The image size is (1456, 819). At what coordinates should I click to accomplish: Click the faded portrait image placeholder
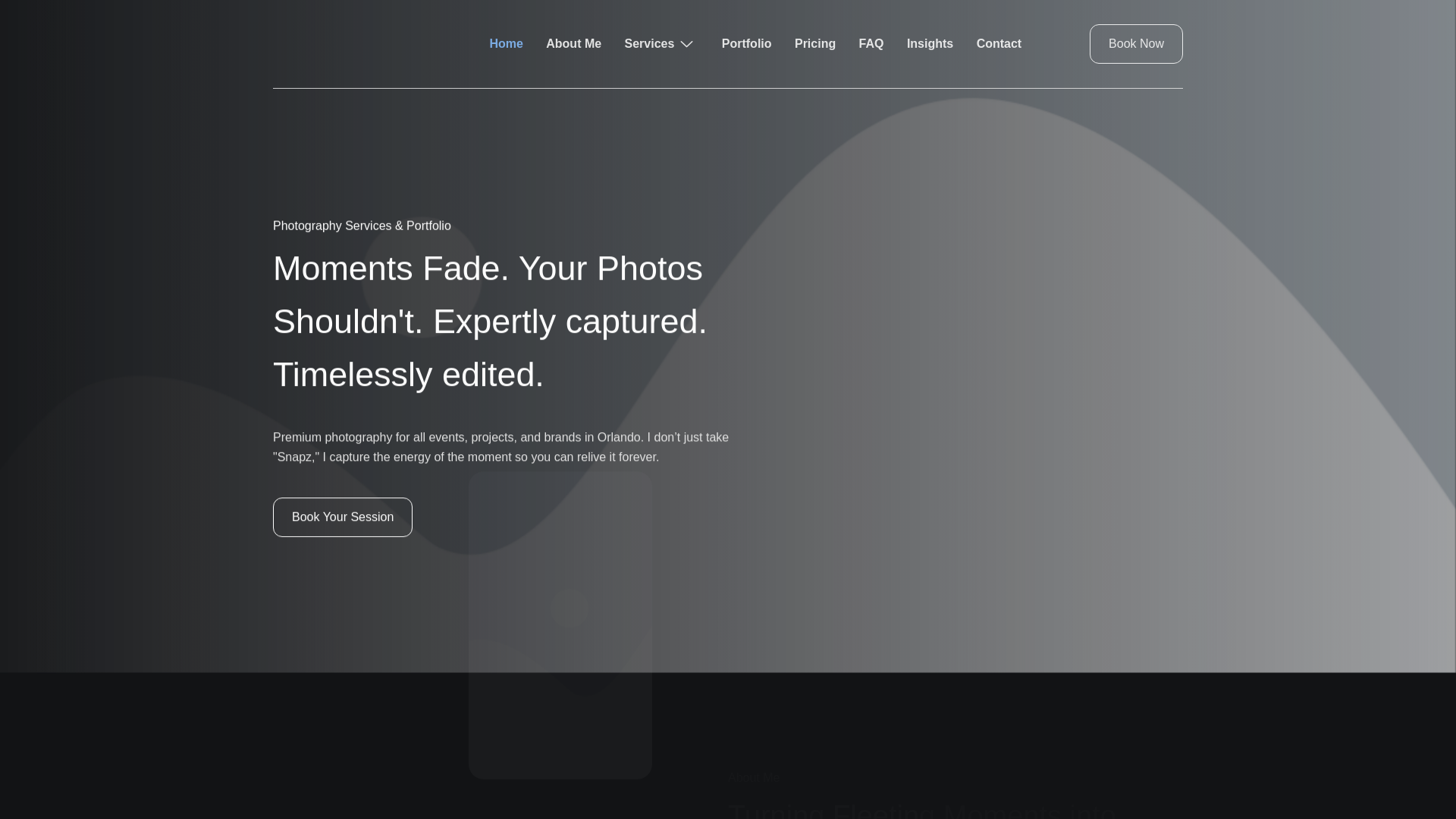pos(560,626)
